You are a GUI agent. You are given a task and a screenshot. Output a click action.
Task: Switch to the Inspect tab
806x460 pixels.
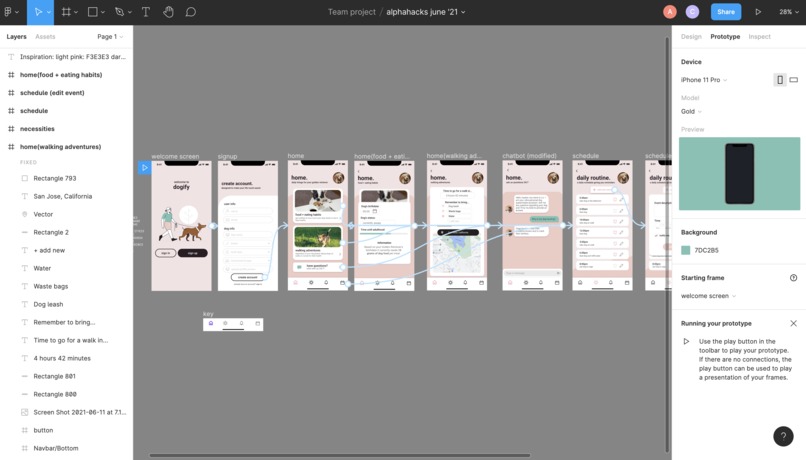click(759, 36)
